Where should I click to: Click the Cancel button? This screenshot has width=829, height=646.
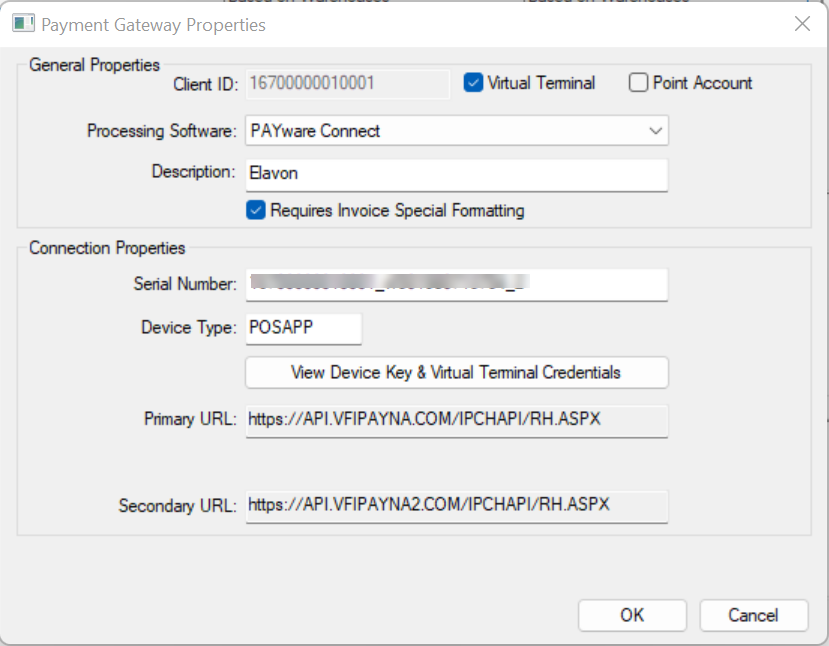[x=753, y=615]
